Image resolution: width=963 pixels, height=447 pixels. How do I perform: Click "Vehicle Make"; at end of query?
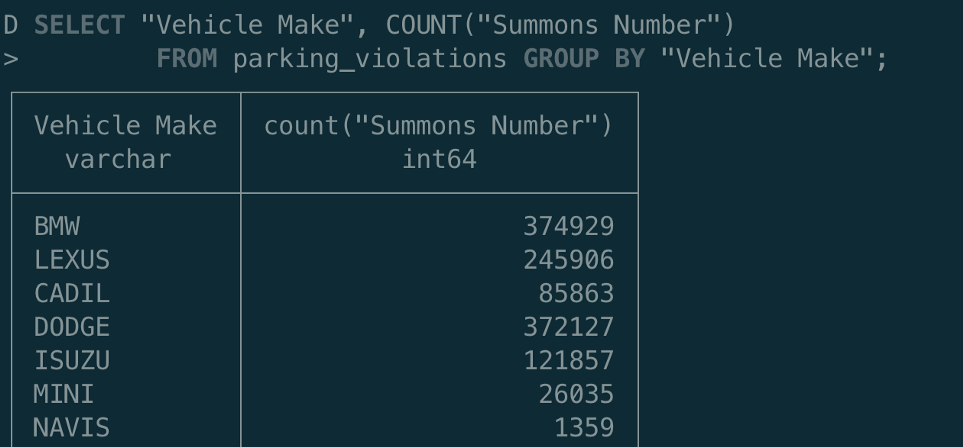pyautogui.click(x=774, y=59)
